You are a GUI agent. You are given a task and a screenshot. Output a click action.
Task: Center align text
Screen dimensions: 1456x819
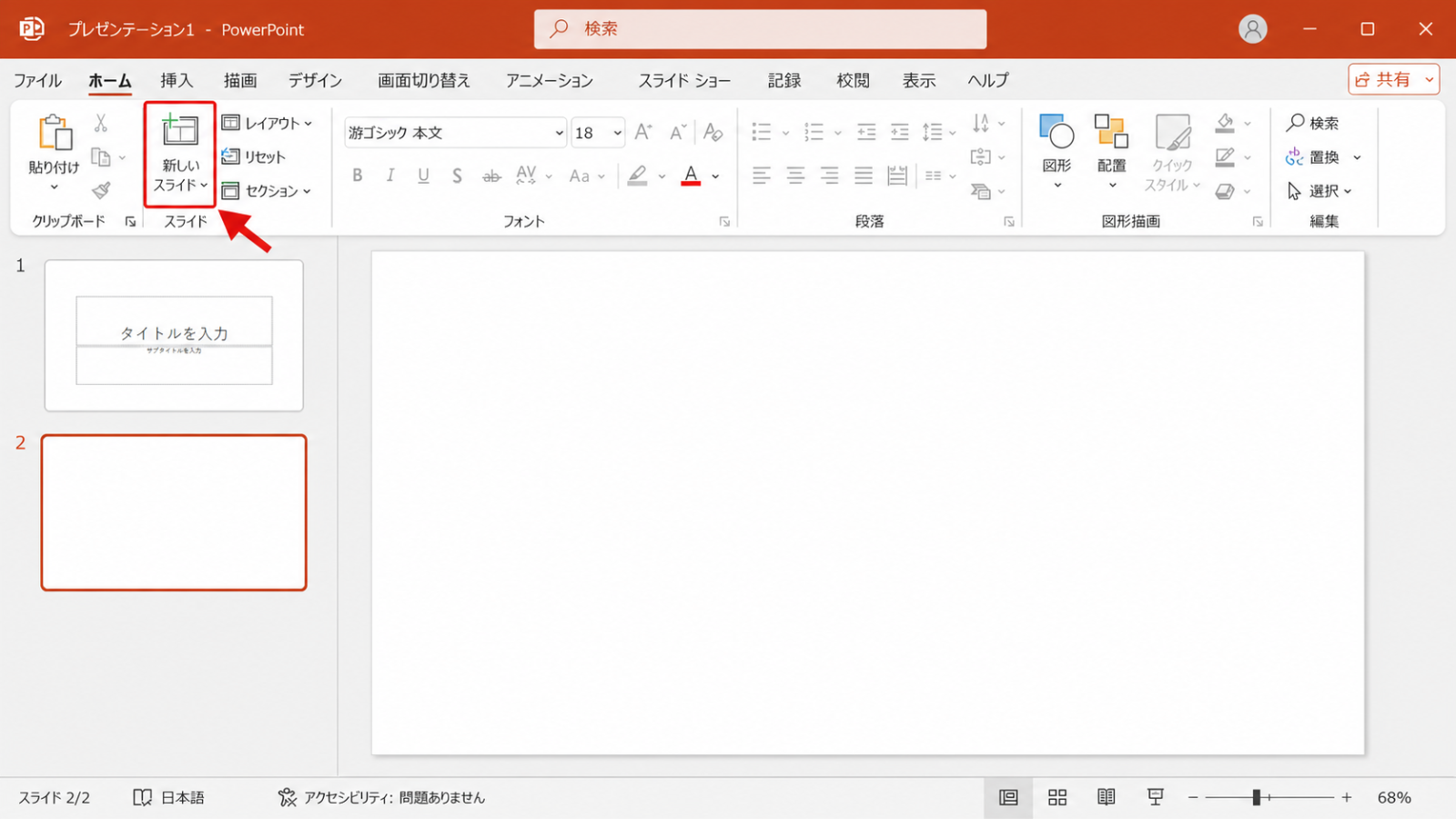(795, 176)
